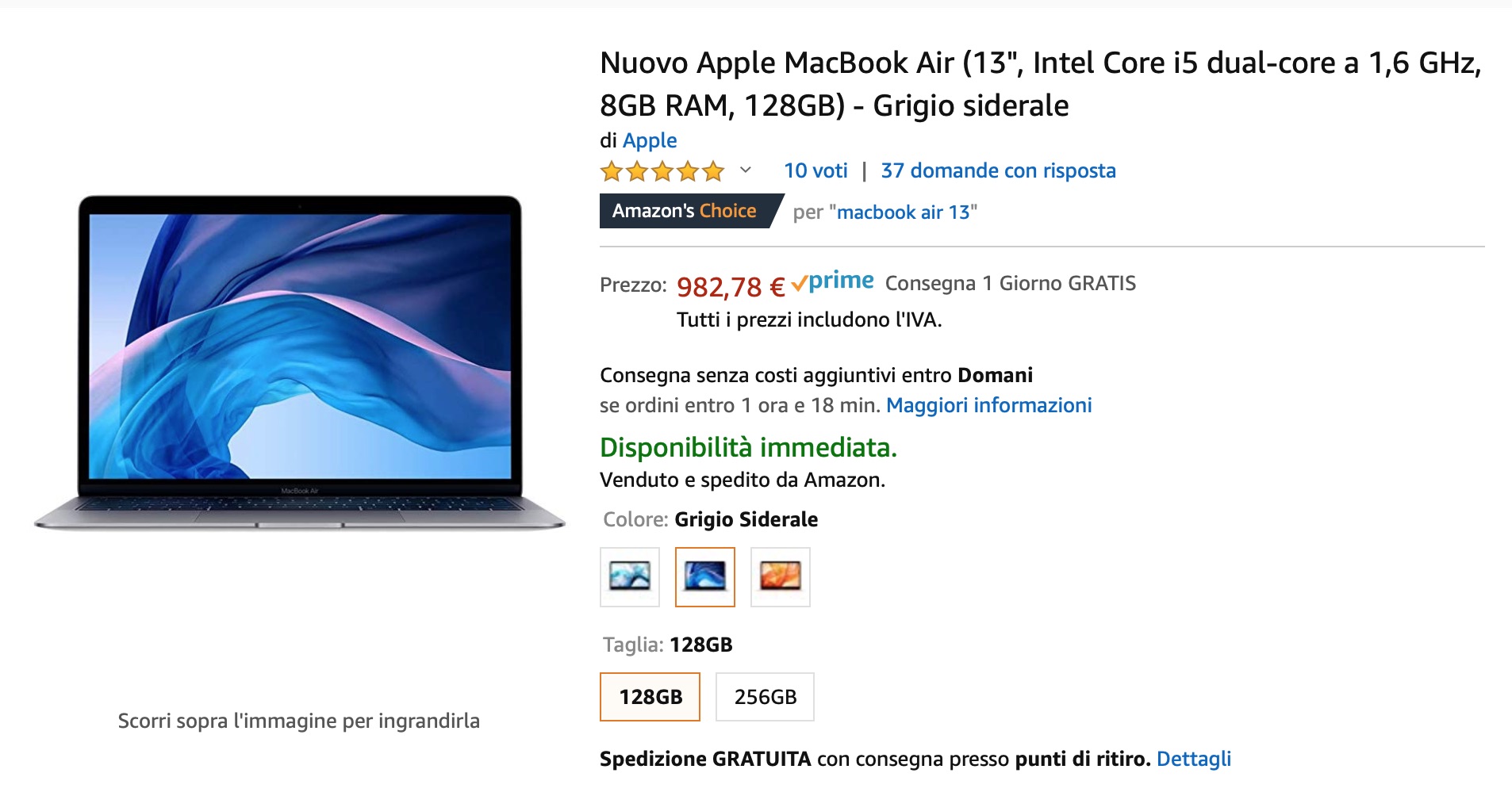Open the Apple brand link
1512x796 pixels.
[x=650, y=140]
